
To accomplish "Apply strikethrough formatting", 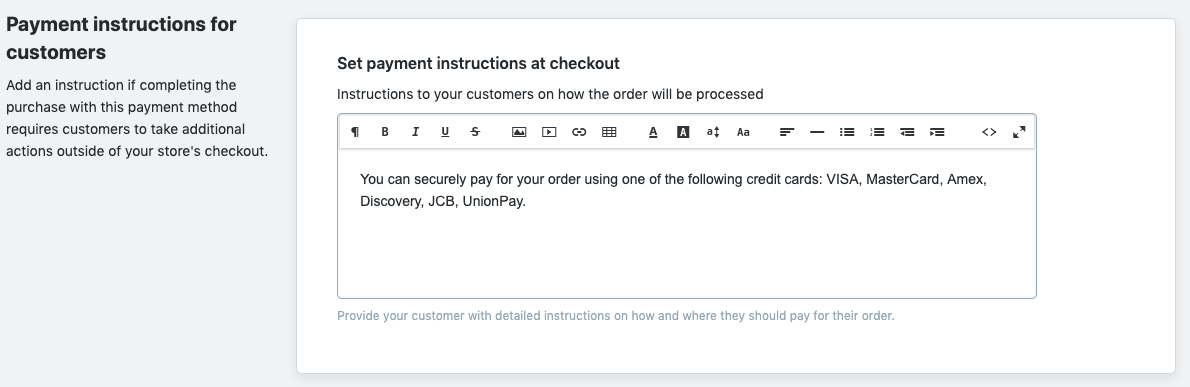I will pyautogui.click(x=475, y=132).
